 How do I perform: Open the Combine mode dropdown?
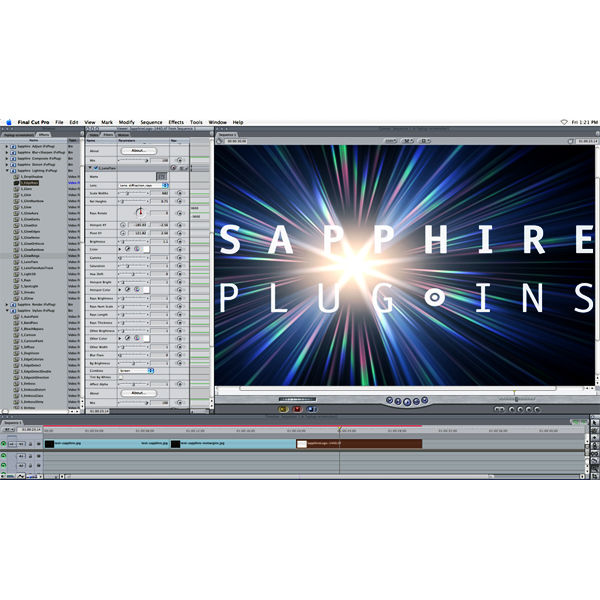tap(136, 371)
